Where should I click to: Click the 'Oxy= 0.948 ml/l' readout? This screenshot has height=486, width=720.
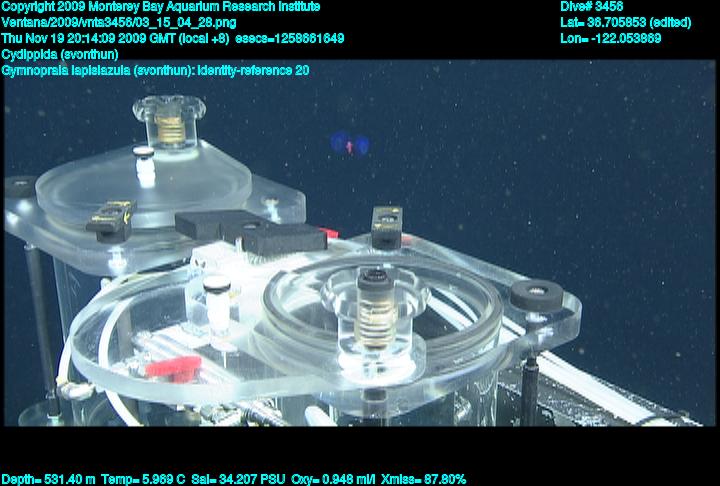(x=333, y=480)
